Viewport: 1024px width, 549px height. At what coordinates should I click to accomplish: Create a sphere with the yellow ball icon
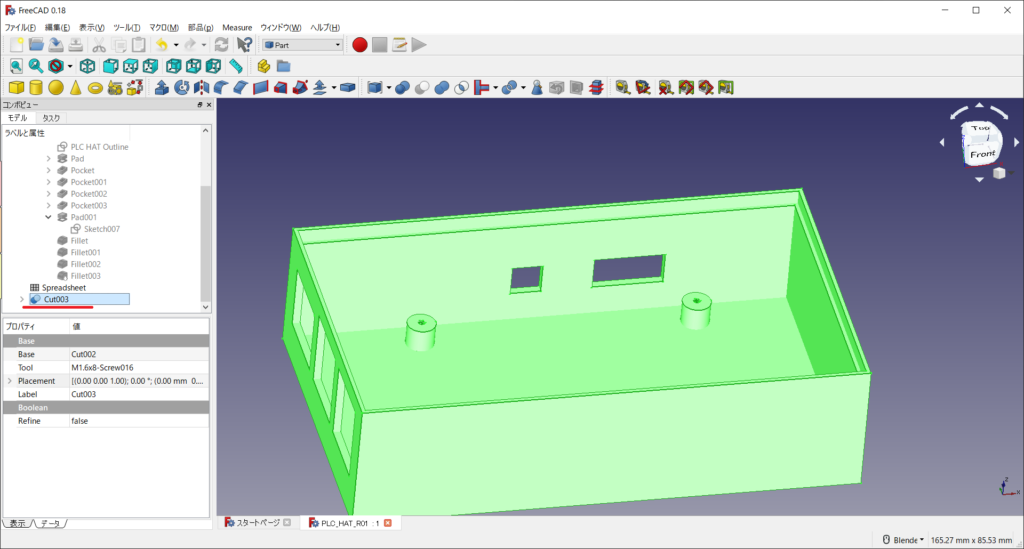[56, 88]
